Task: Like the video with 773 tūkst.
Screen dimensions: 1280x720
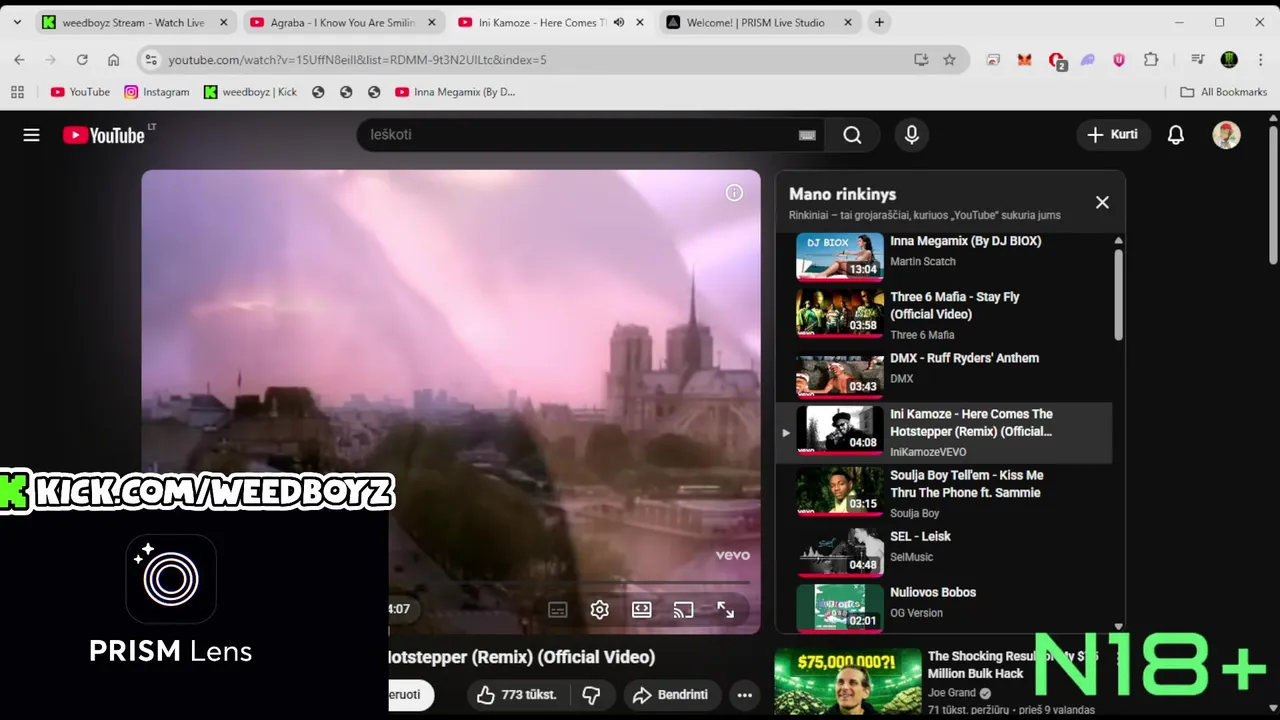Action: (x=516, y=695)
